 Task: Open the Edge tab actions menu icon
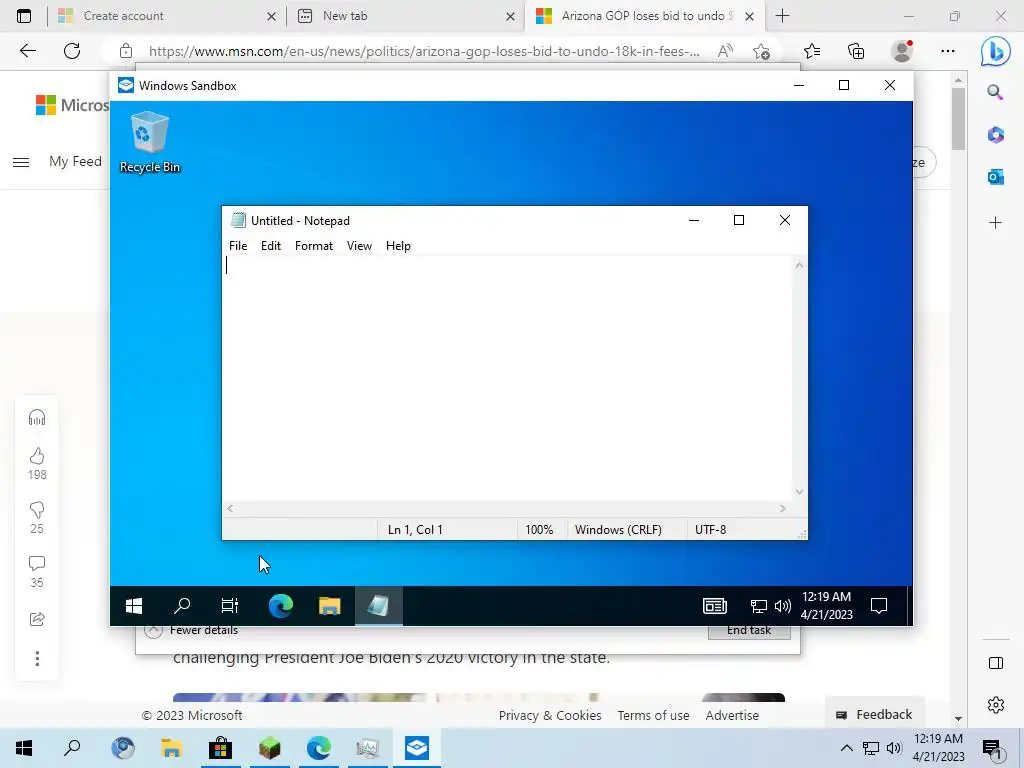click(24, 16)
